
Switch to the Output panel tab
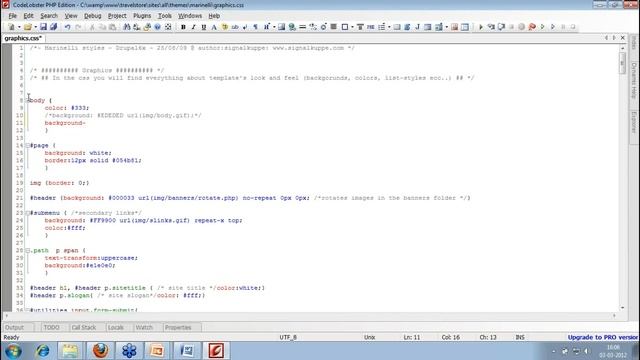tap(18, 327)
